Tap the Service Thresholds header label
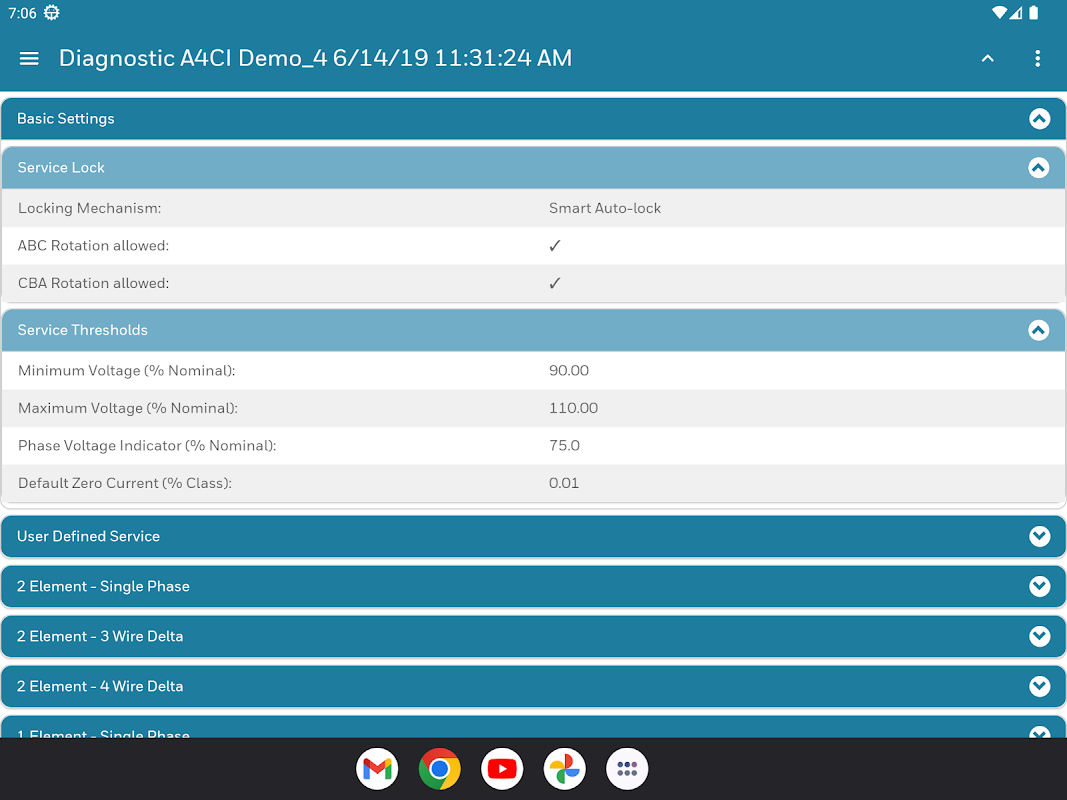Image resolution: width=1067 pixels, height=800 pixels. 82,331
